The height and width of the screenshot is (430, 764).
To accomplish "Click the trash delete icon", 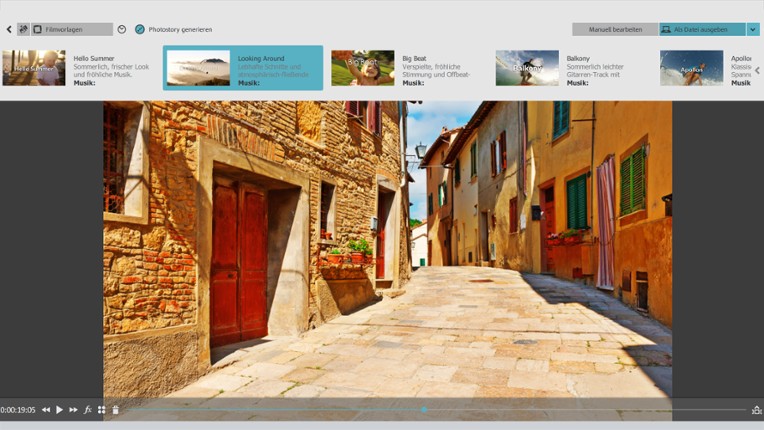I will (x=115, y=410).
